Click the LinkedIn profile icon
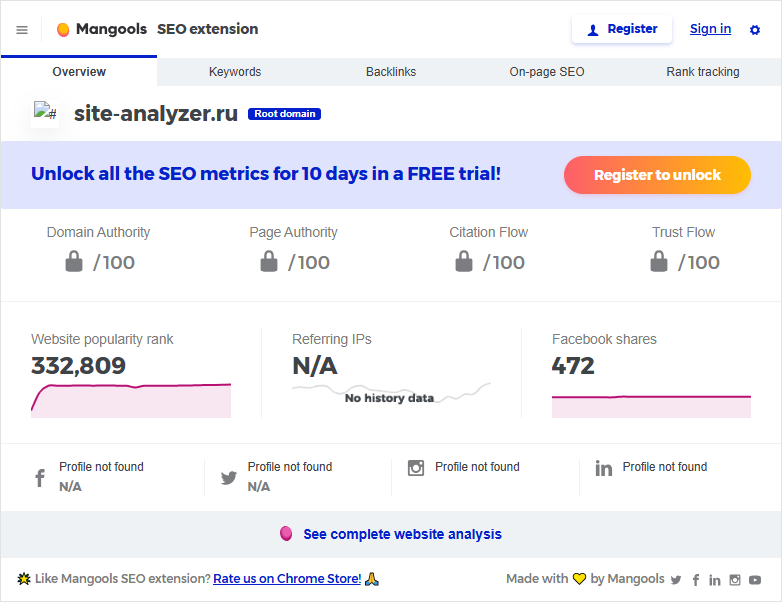 pos(603,468)
